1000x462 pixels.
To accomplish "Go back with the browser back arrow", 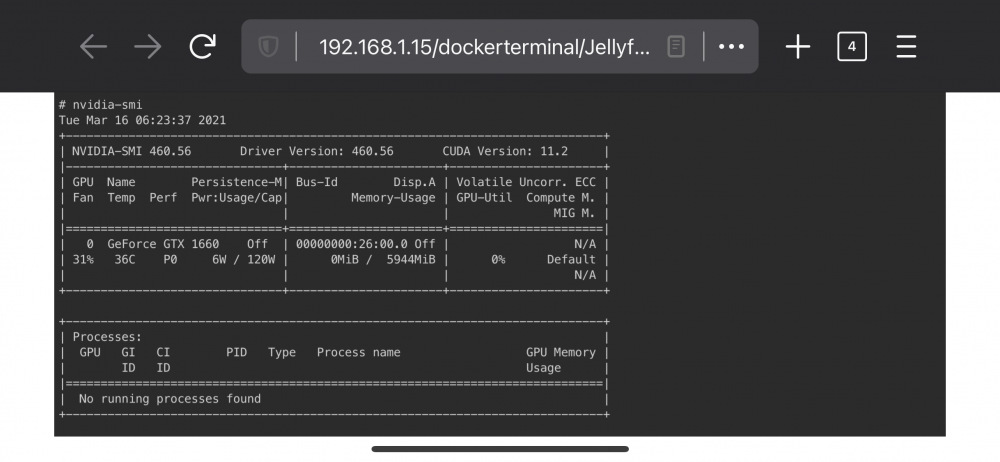I will point(93,47).
